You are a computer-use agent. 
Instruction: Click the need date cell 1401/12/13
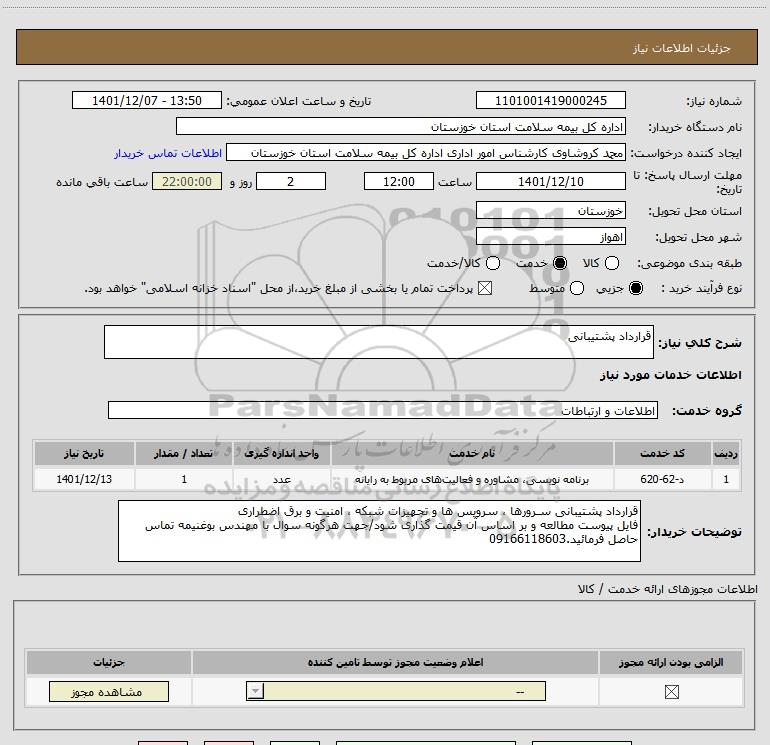coord(84,479)
